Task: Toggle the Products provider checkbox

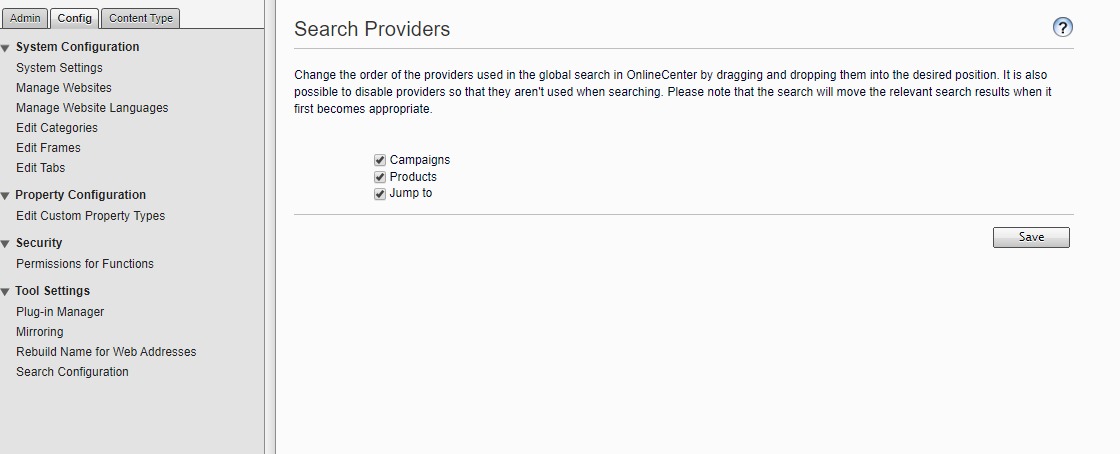Action: (380, 177)
